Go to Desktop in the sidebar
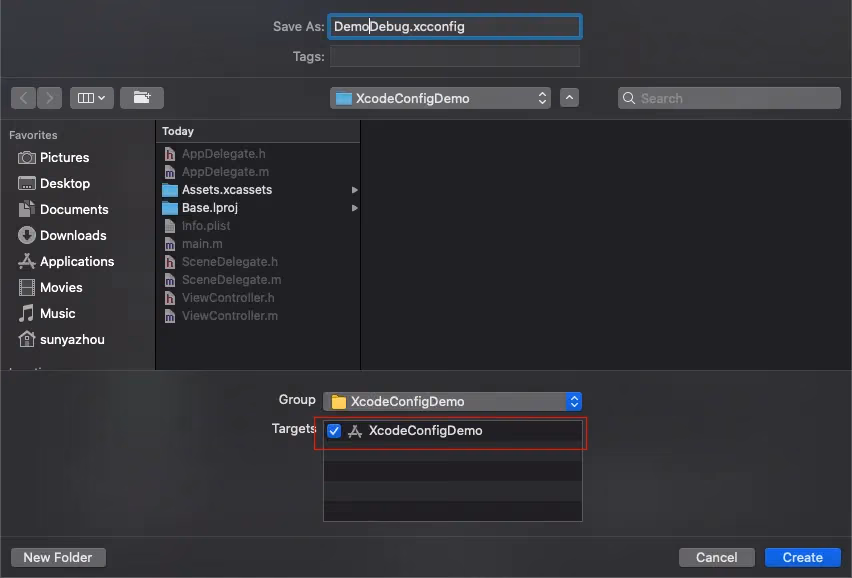Viewport: 852px width, 578px height. pos(64,184)
